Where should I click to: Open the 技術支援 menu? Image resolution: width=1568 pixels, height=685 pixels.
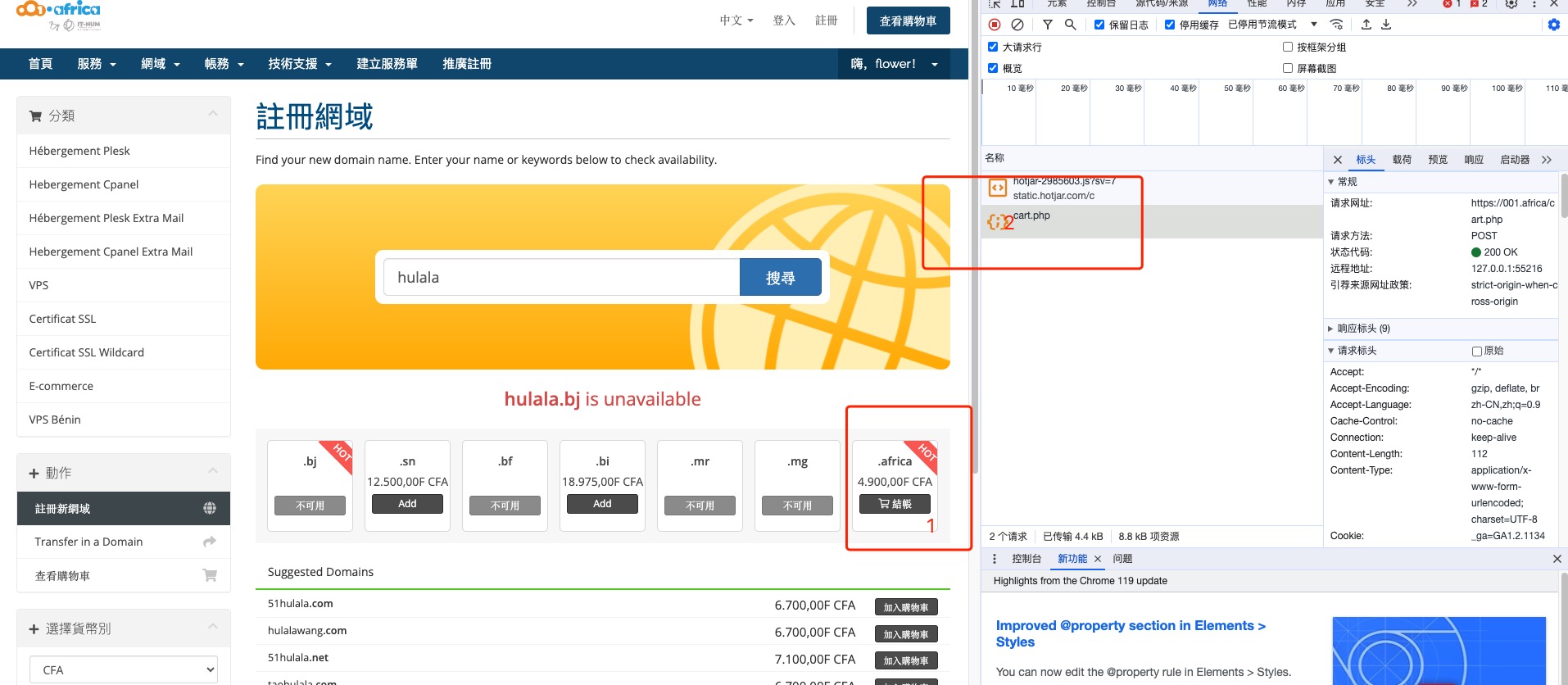coord(300,64)
